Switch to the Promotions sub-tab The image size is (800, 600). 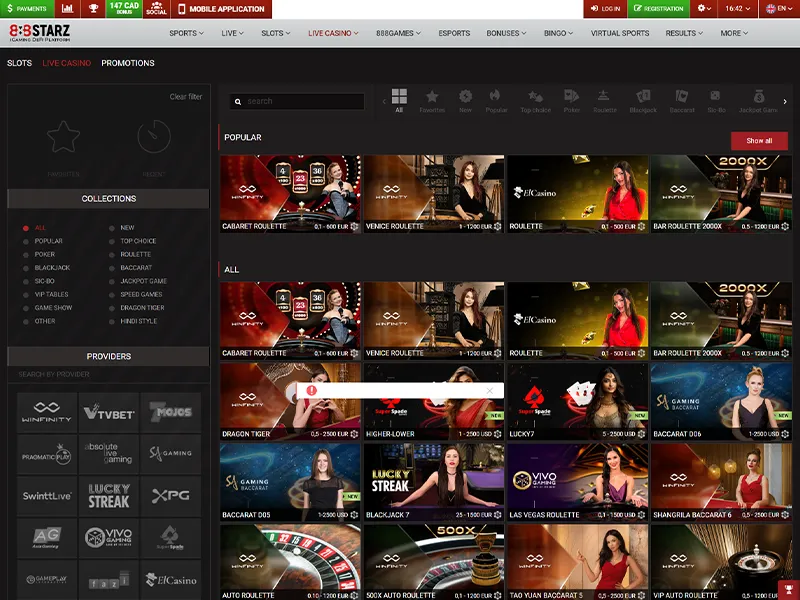pos(128,63)
